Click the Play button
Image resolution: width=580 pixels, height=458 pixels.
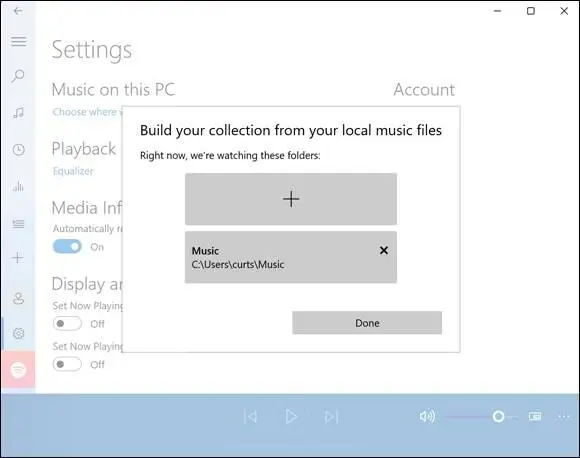(x=291, y=417)
